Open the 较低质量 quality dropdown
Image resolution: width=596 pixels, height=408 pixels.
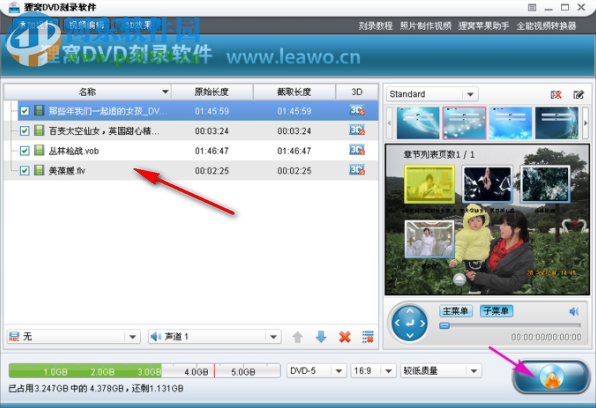(441, 371)
